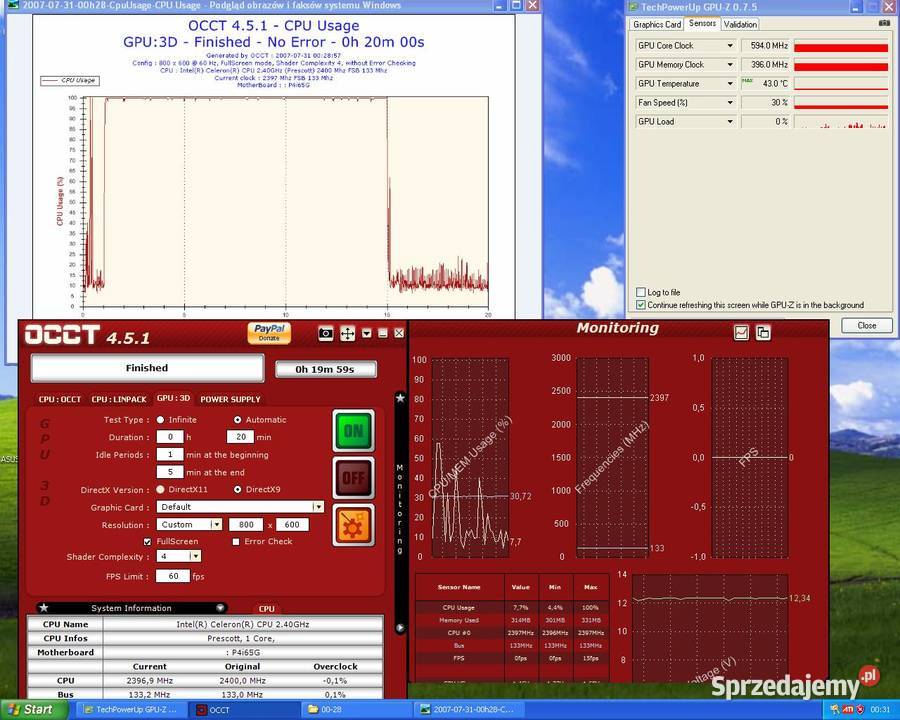Click the move-window crosshair arrows icon
This screenshot has height=720, width=900.
pos(347,333)
